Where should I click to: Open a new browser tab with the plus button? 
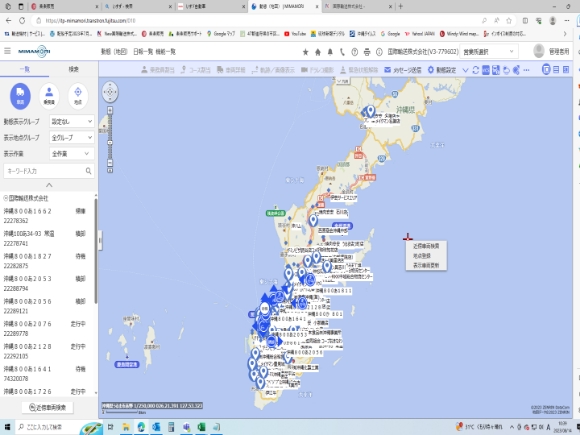(401, 6)
